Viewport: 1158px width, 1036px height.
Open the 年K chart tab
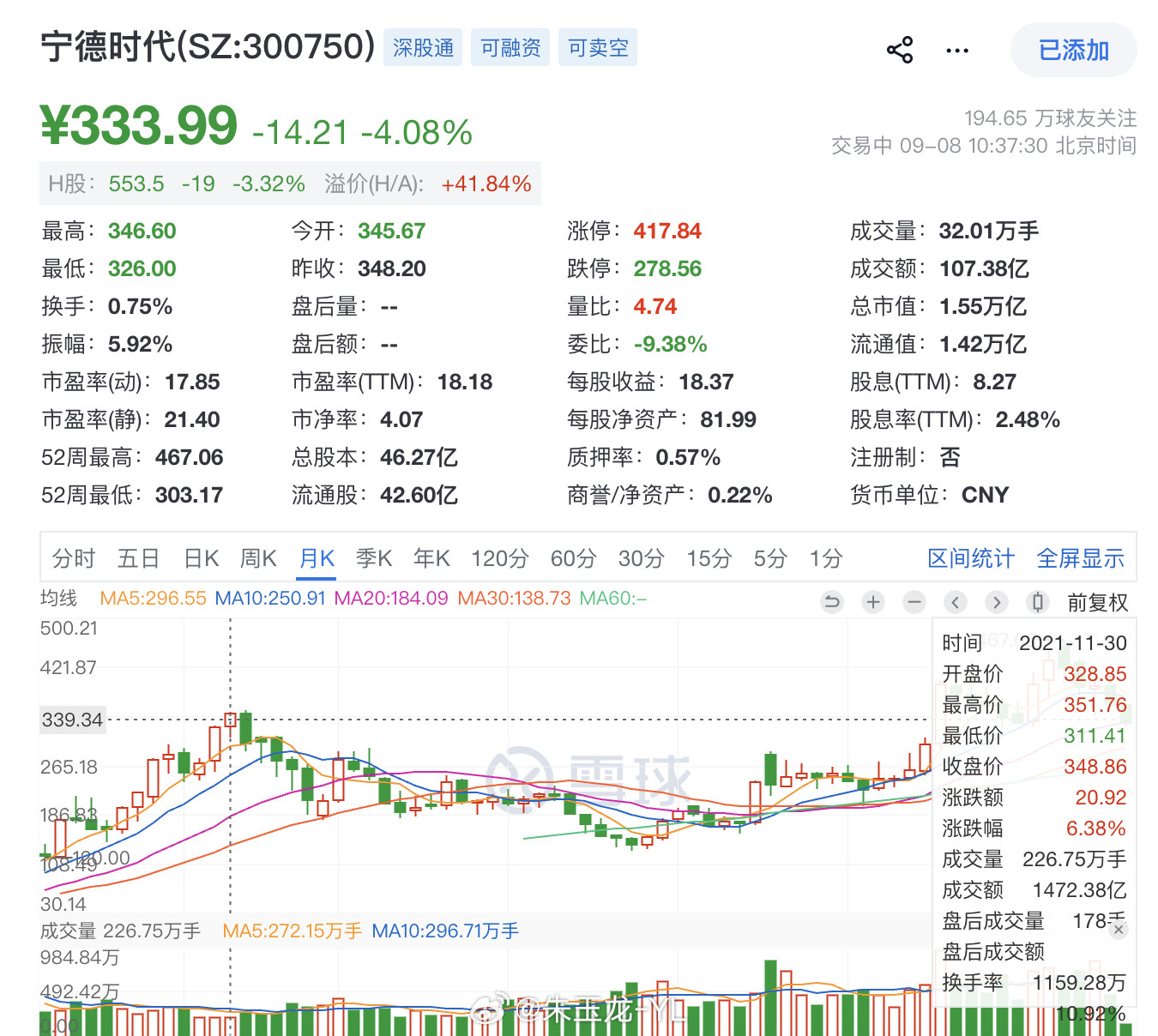pos(431,558)
